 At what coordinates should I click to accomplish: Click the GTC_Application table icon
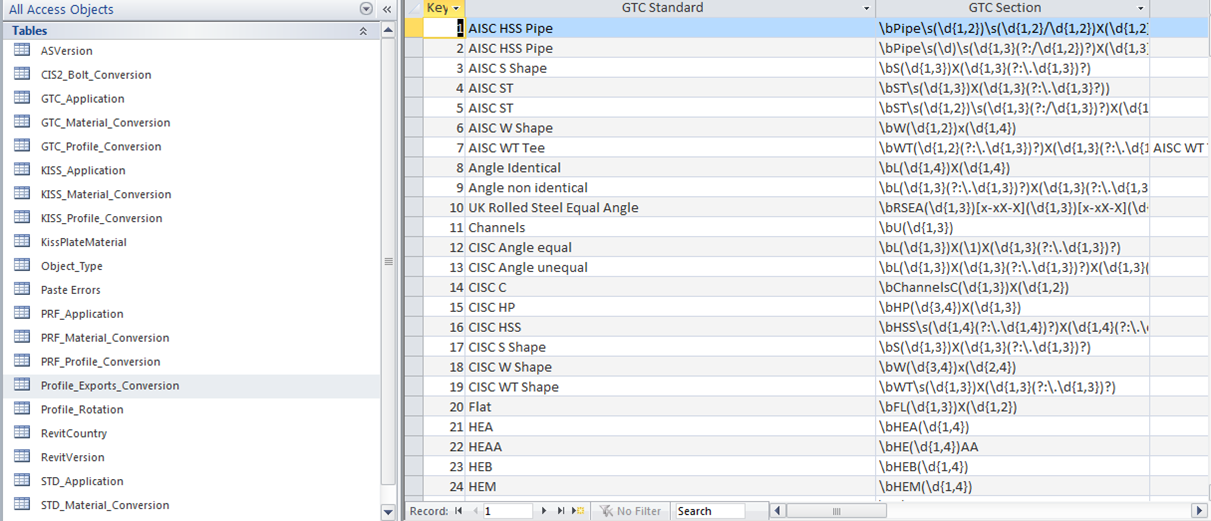pyautogui.click(x=22, y=98)
